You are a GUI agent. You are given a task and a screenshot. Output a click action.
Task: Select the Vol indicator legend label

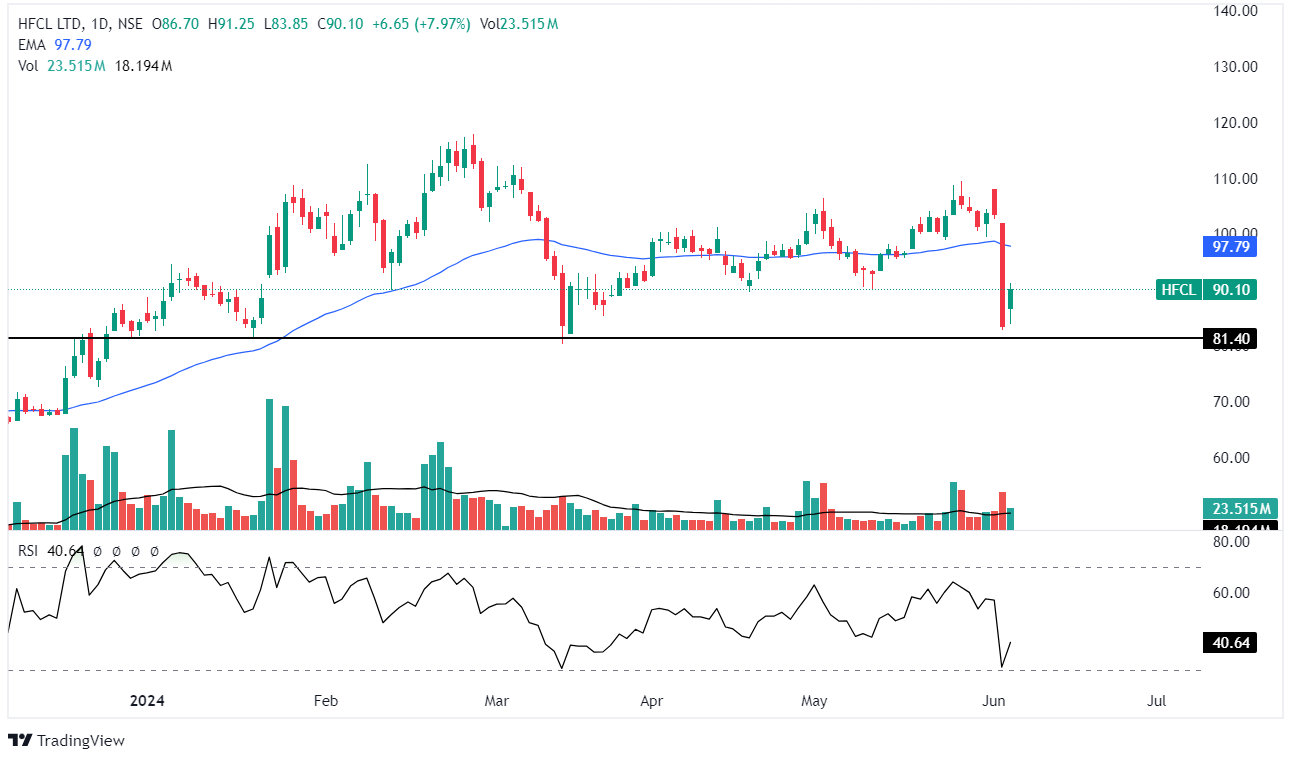[x=28, y=66]
